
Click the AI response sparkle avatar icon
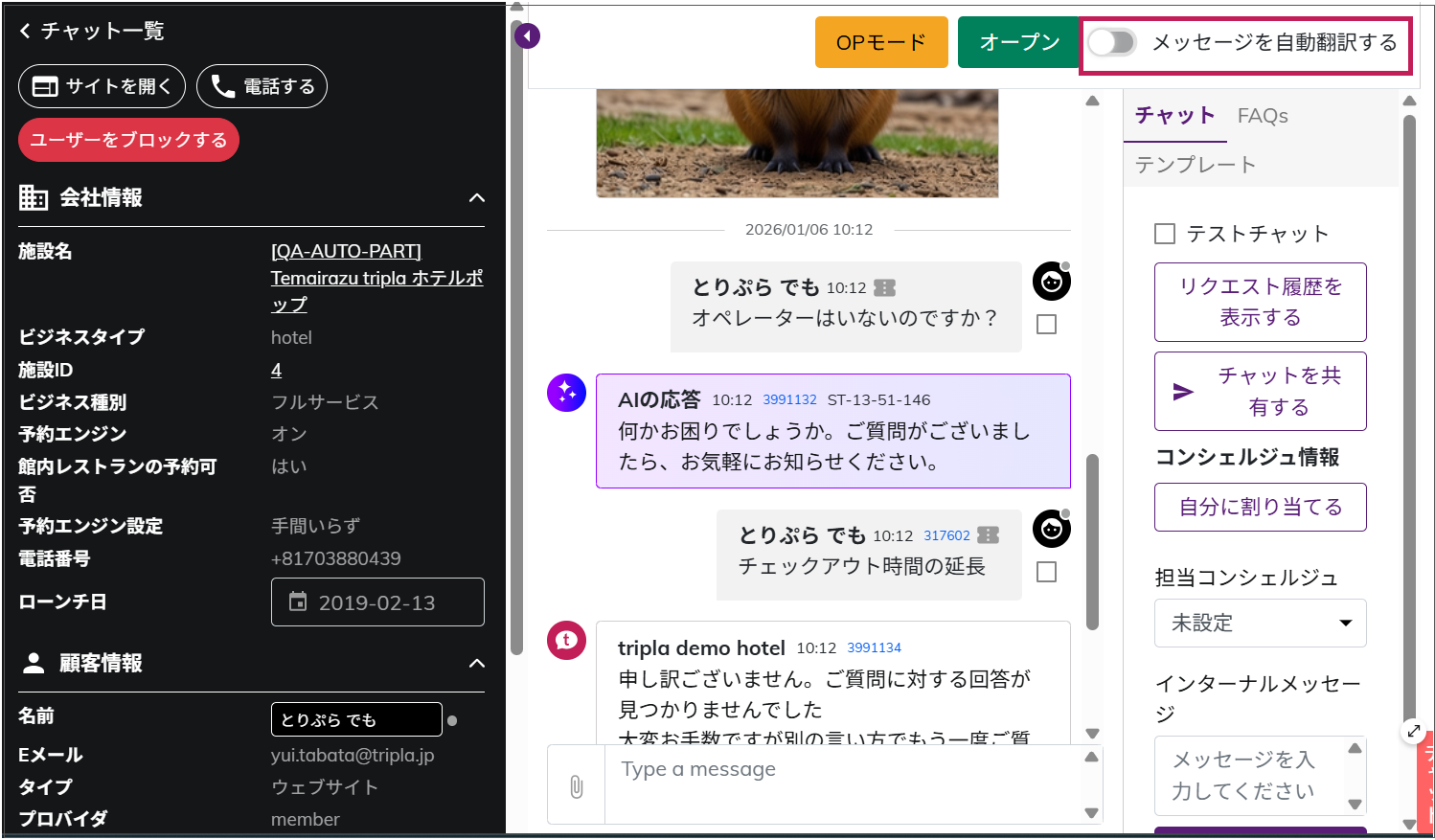point(566,393)
